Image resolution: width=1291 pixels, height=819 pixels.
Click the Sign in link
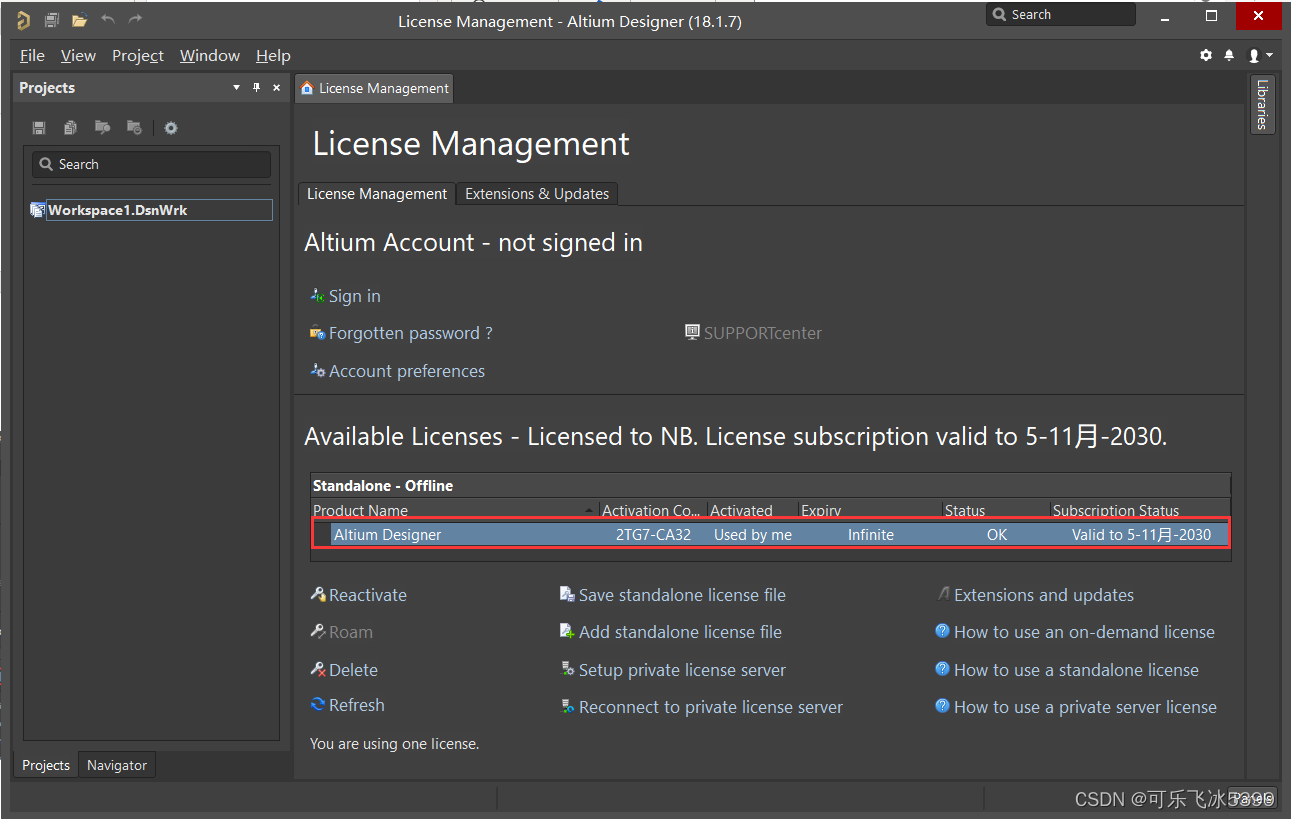pyautogui.click(x=354, y=296)
